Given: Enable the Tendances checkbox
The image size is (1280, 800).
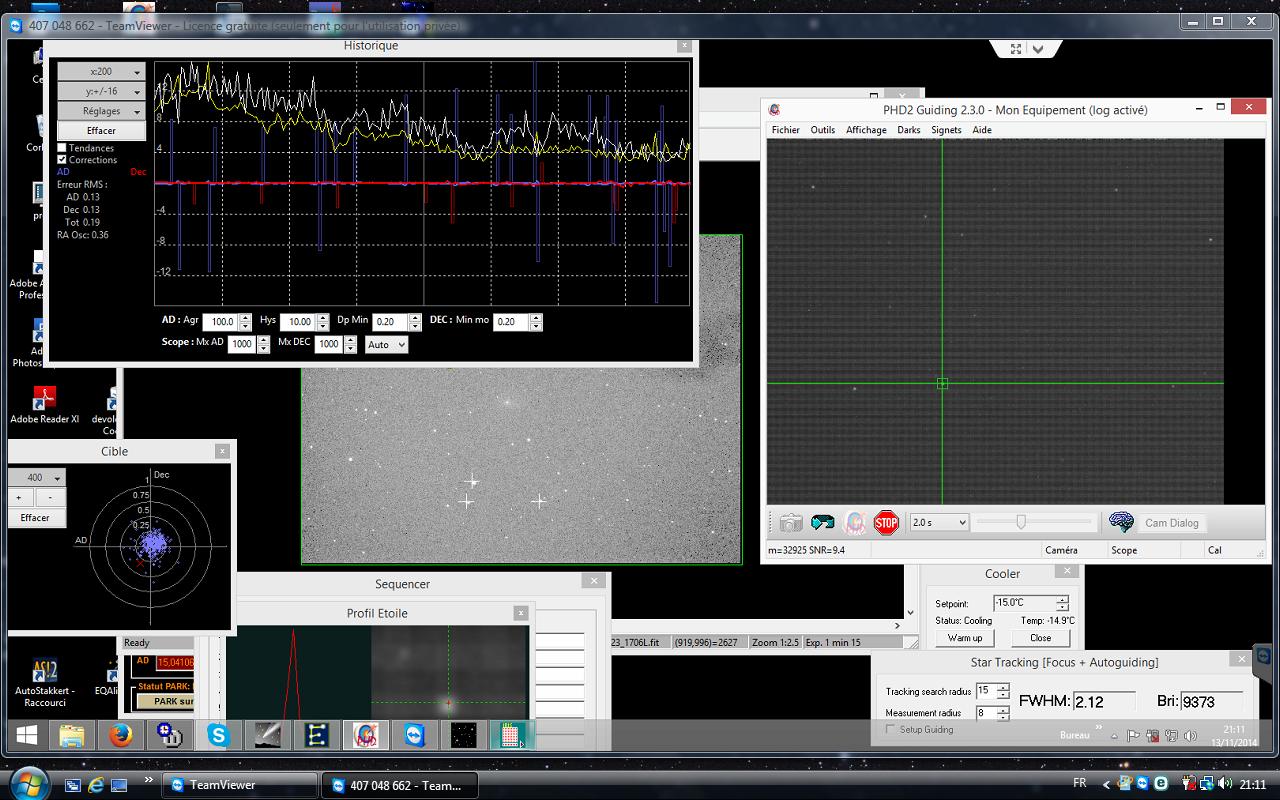Looking at the screenshot, I should (x=62, y=148).
